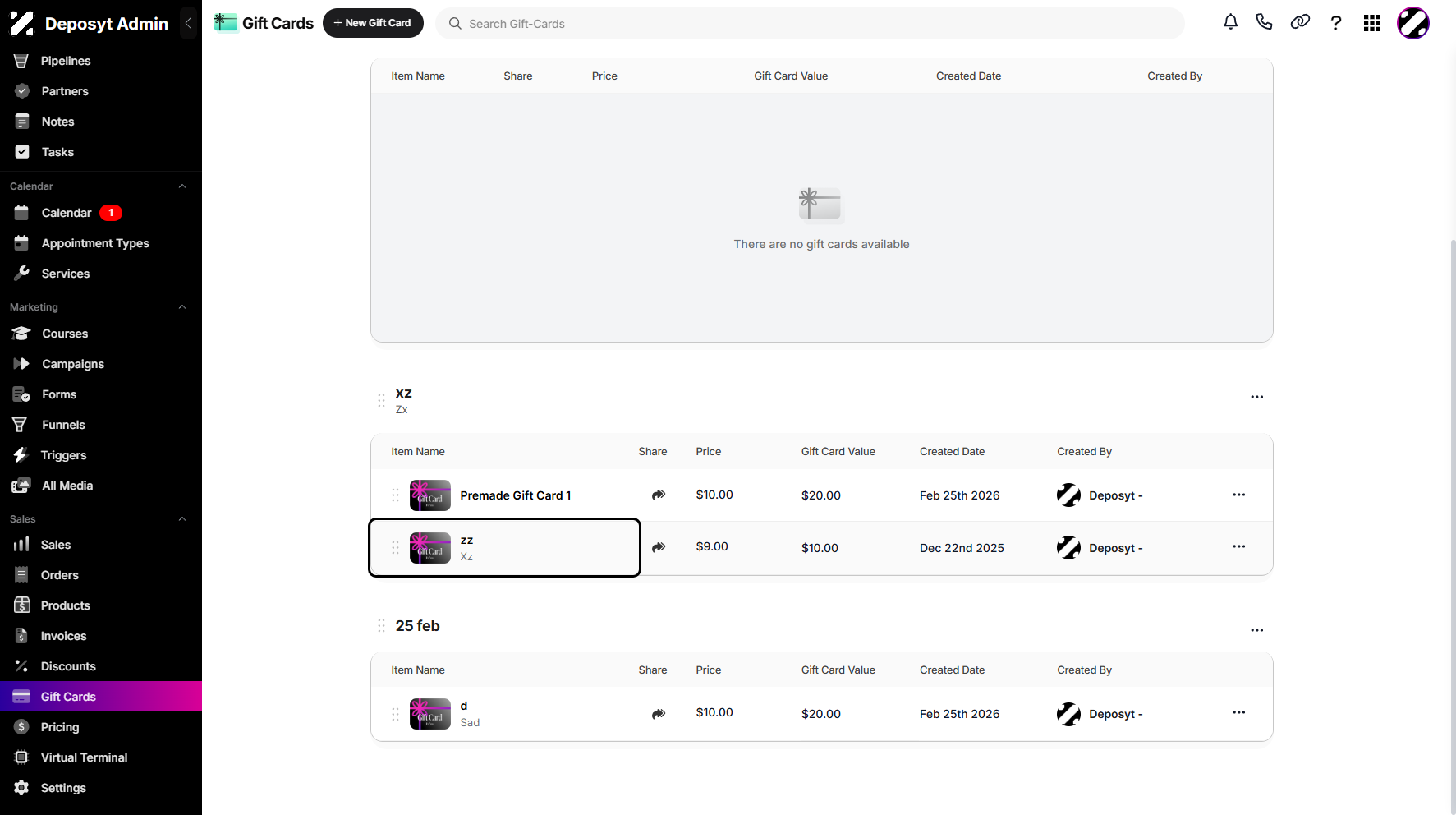Open the apps grid icon
Viewport: 1456px width, 815px height.
click(x=1372, y=23)
